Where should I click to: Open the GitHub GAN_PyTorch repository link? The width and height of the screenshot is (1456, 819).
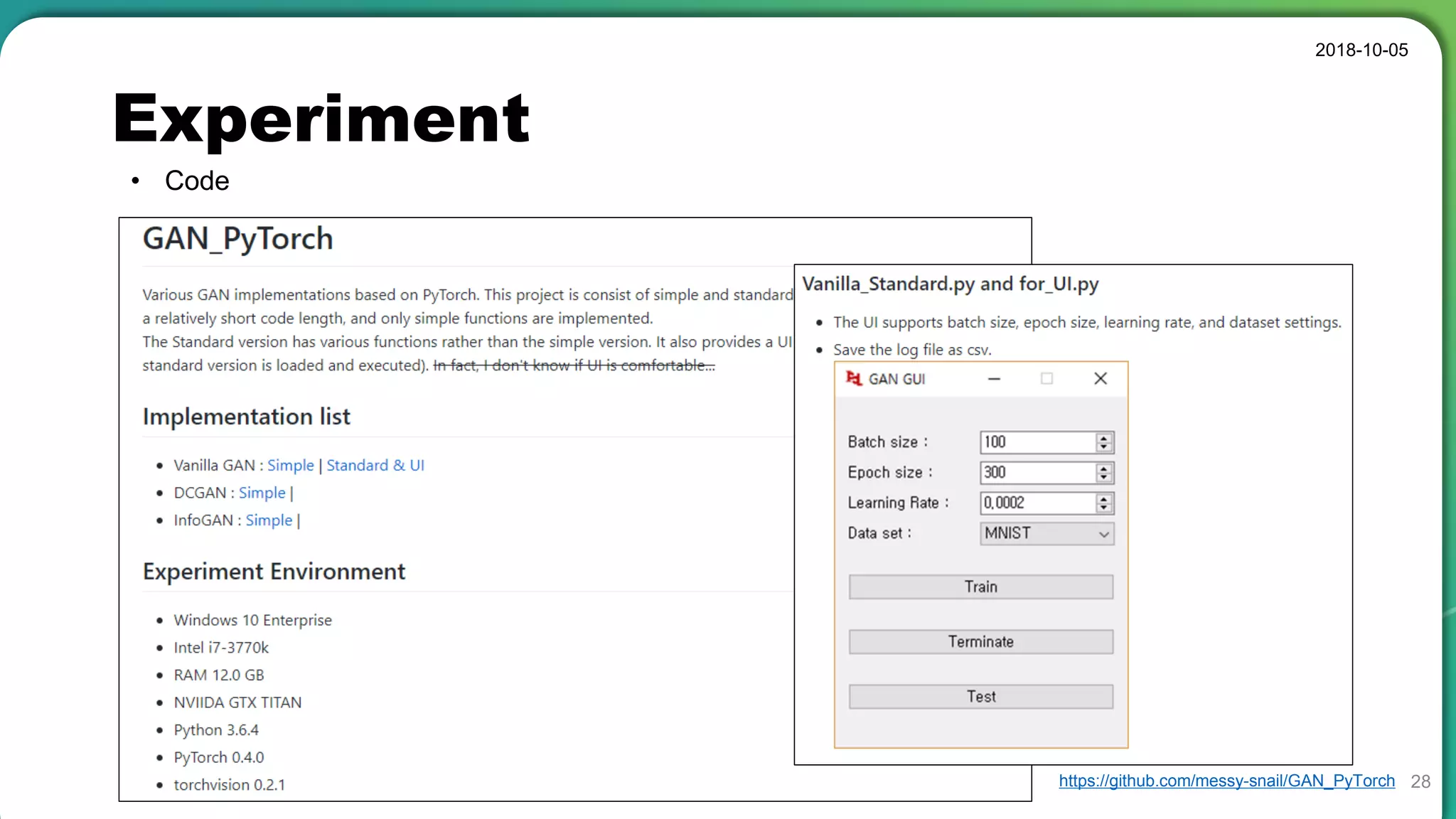[1226, 781]
